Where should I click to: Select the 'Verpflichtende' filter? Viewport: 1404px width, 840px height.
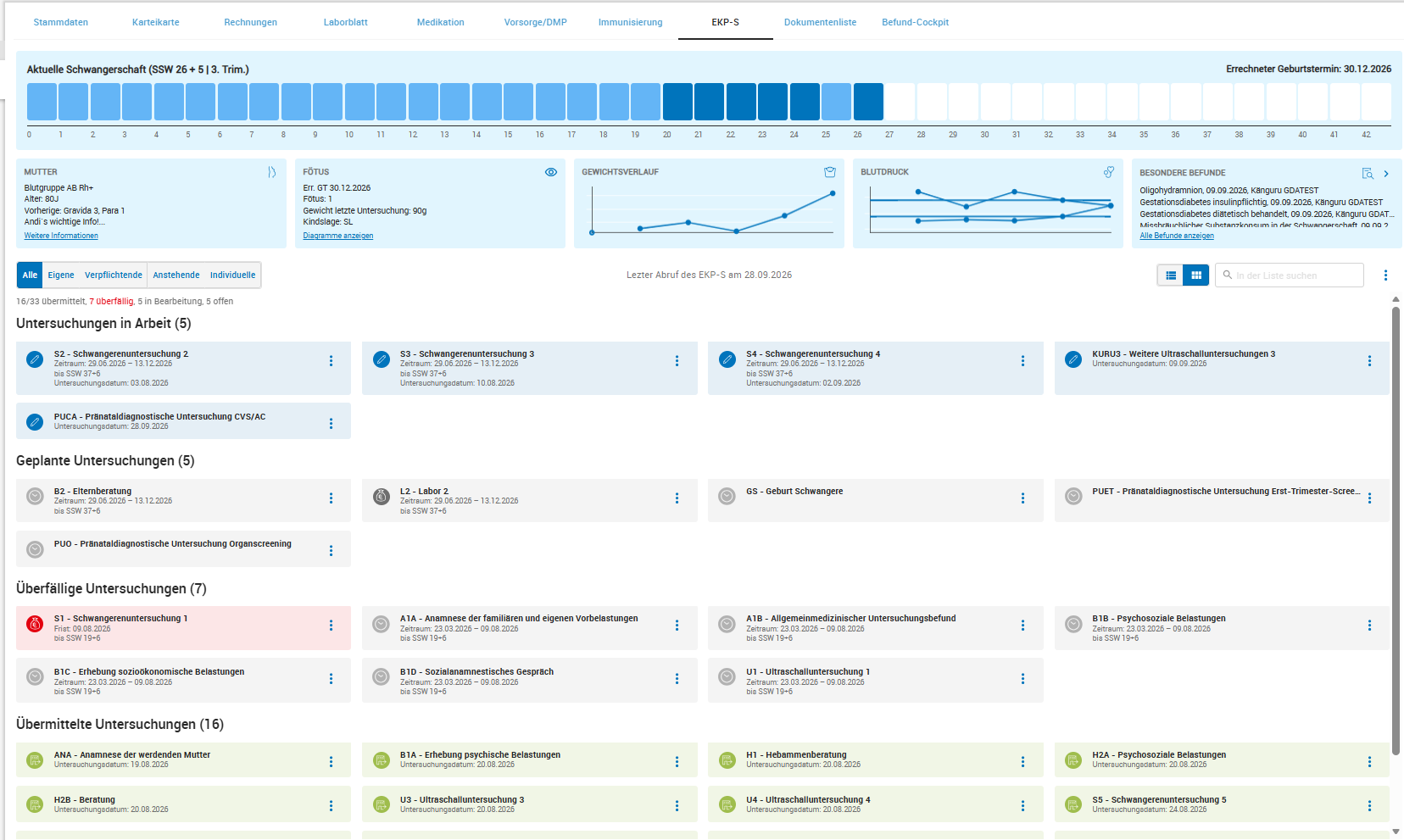coord(114,275)
